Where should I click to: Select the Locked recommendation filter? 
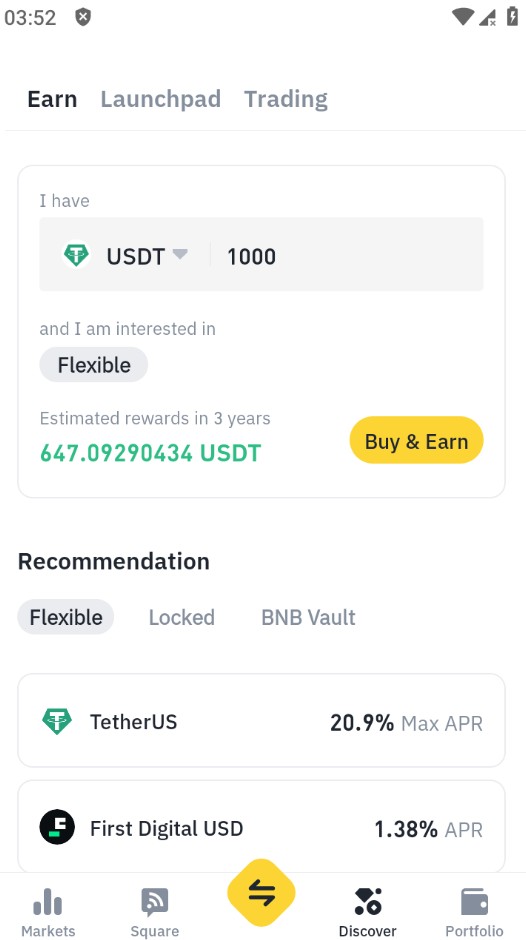tap(182, 617)
